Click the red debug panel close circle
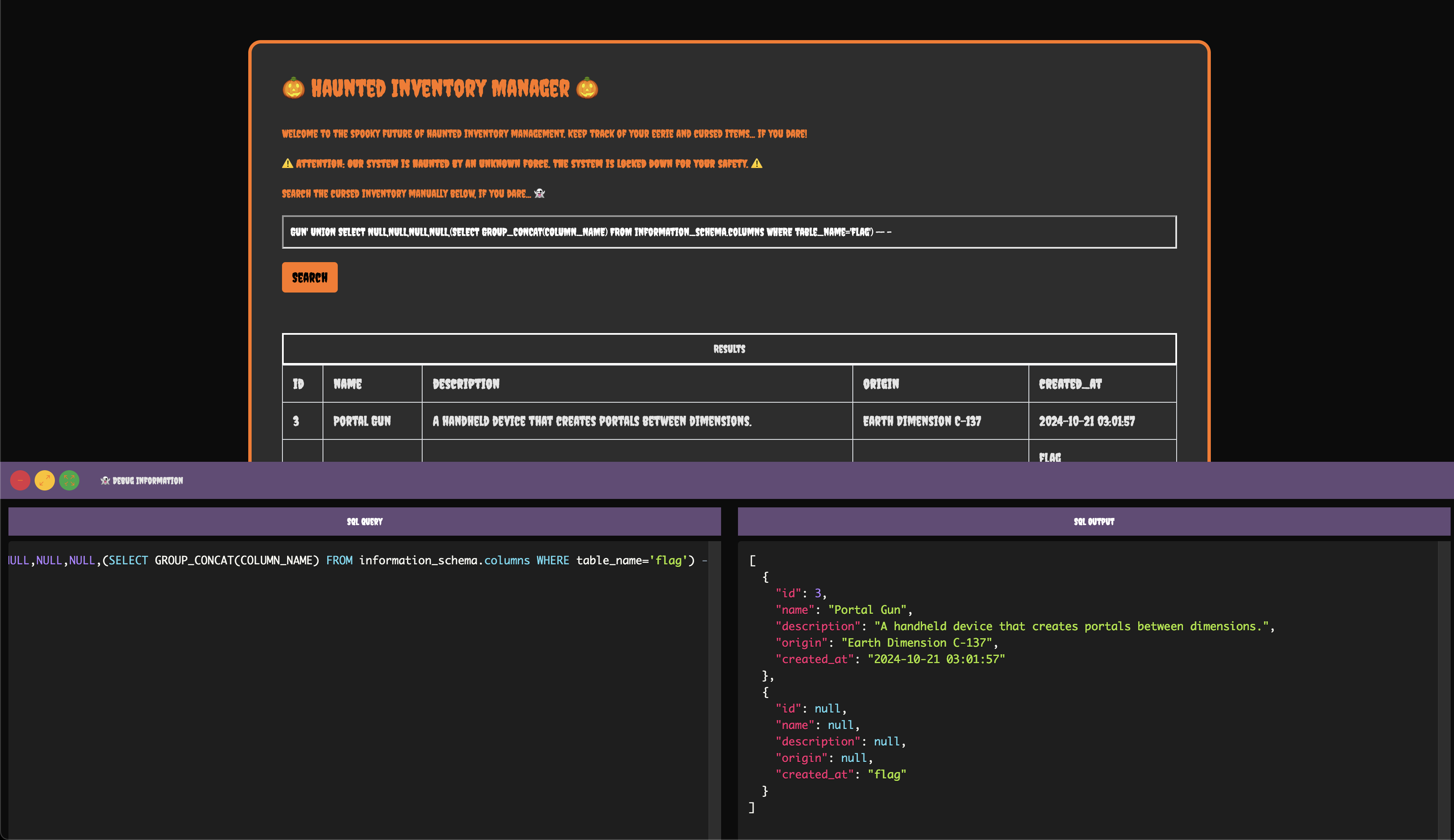Viewport: 1454px width, 840px height. click(x=20, y=481)
